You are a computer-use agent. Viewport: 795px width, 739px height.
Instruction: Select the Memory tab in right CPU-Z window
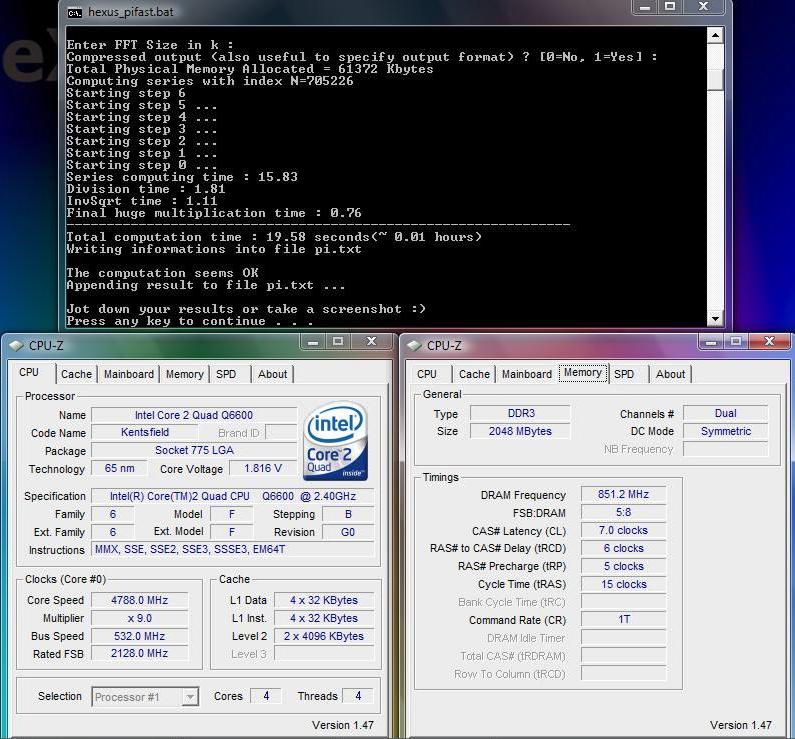pyautogui.click(x=583, y=373)
